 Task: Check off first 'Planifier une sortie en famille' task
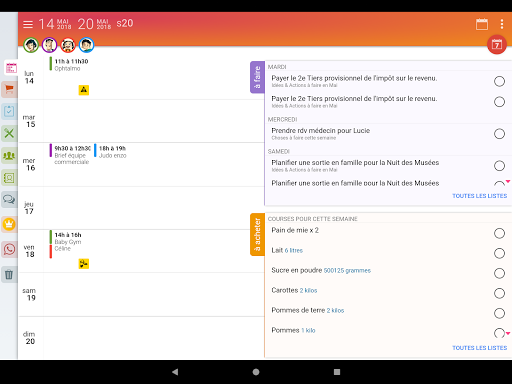[499, 166]
